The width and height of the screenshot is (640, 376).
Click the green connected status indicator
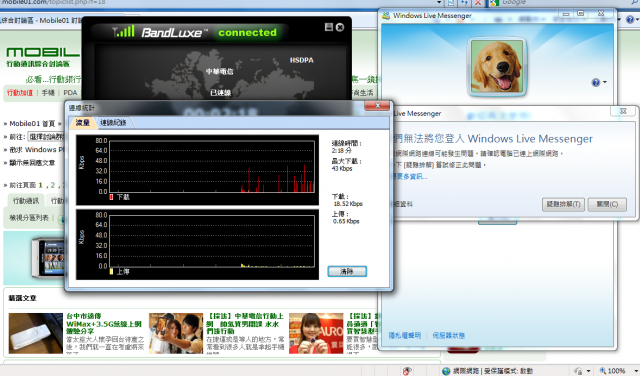tap(247, 32)
